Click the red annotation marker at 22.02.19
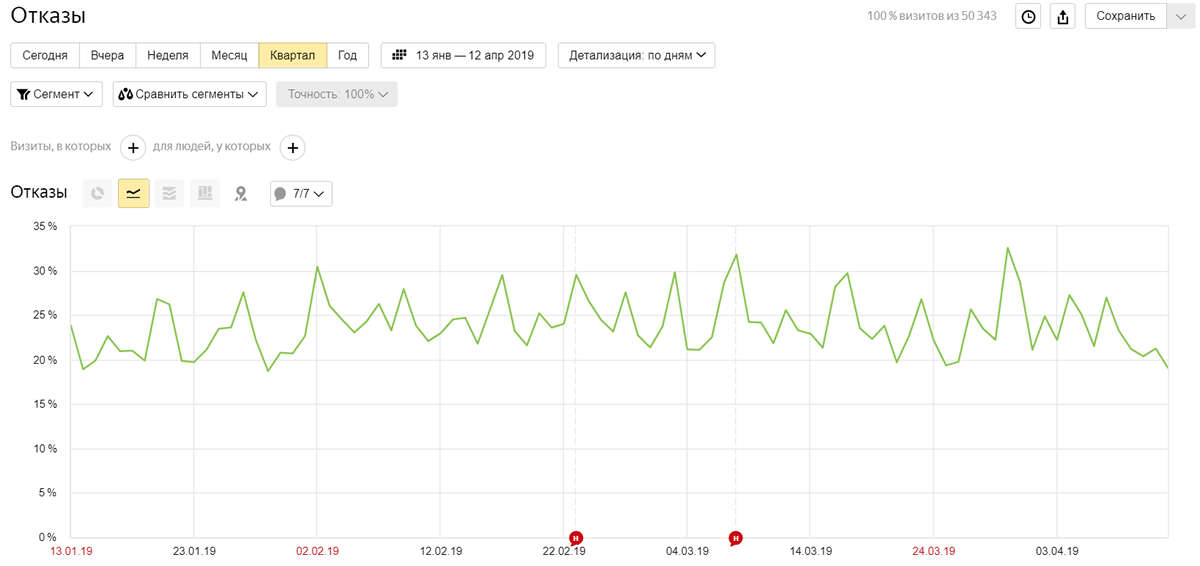The image size is (1200, 566). [x=576, y=538]
